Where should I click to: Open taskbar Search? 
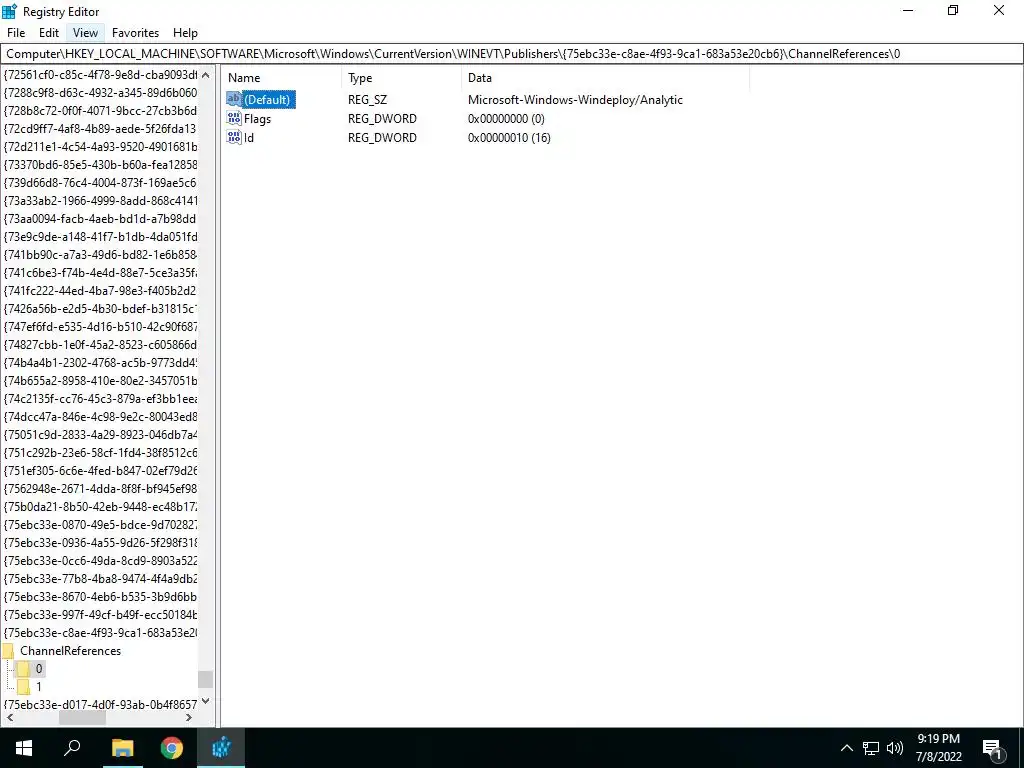(x=72, y=748)
